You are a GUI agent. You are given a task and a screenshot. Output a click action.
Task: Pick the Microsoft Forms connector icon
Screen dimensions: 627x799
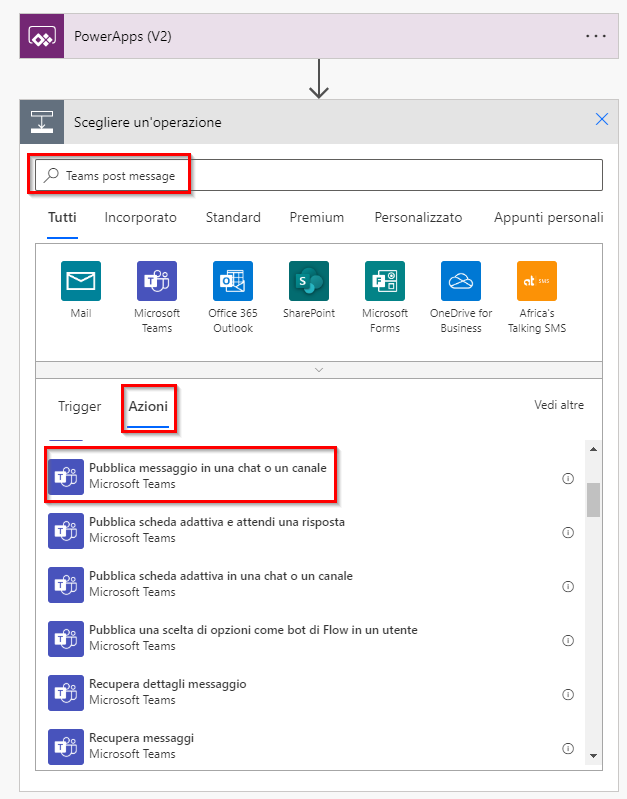[384, 281]
